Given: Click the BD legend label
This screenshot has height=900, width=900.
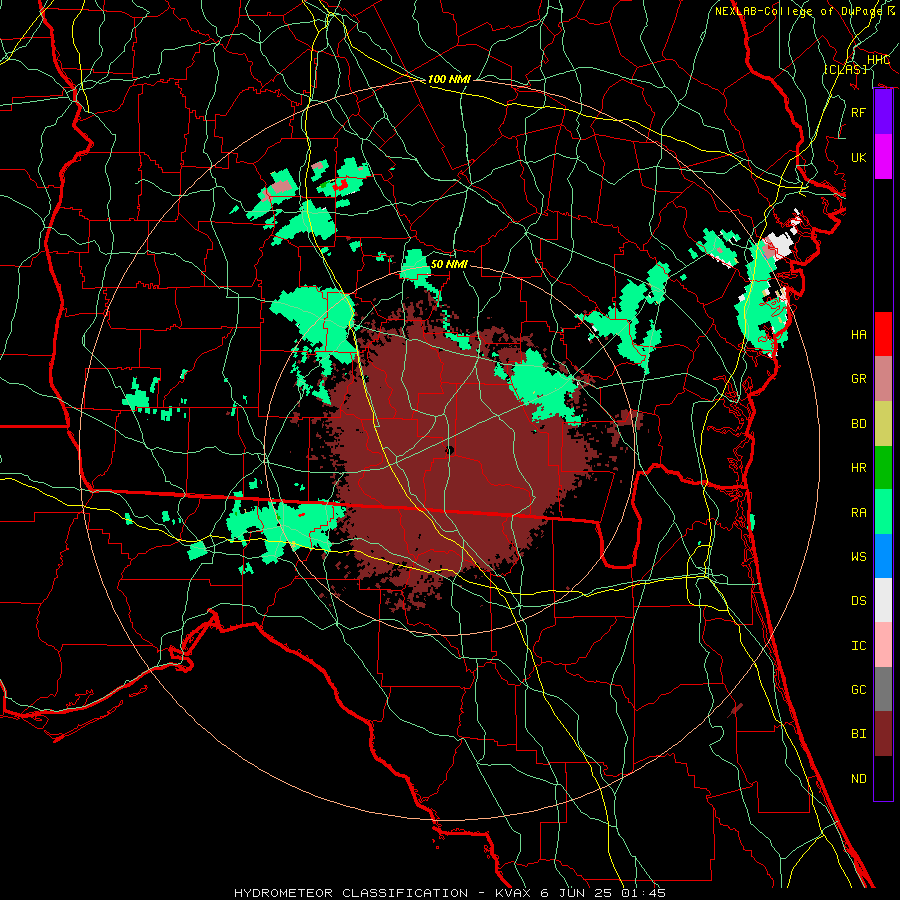Looking at the screenshot, I should pos(858,424).
